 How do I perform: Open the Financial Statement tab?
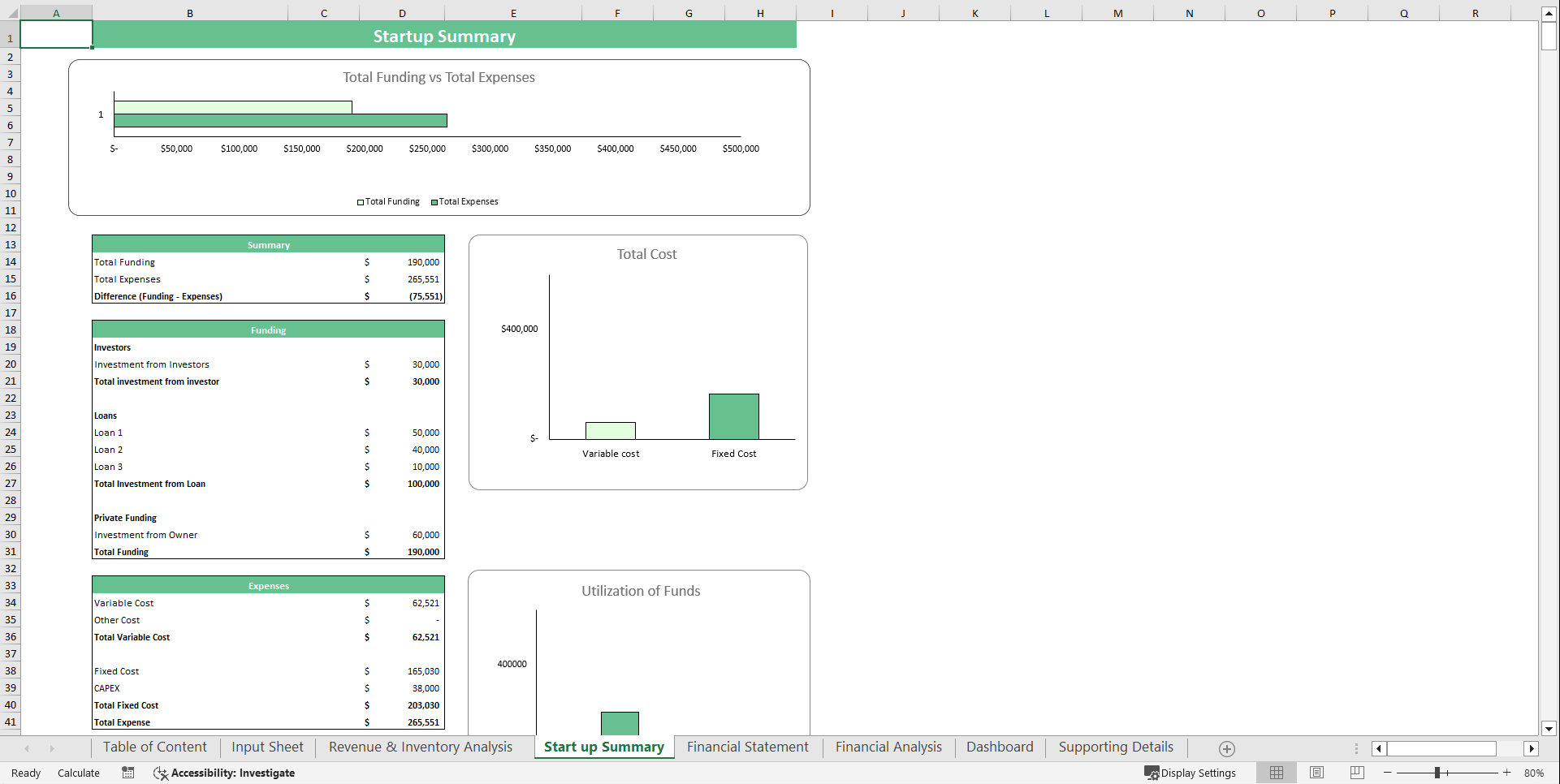[x=747, y=747]
